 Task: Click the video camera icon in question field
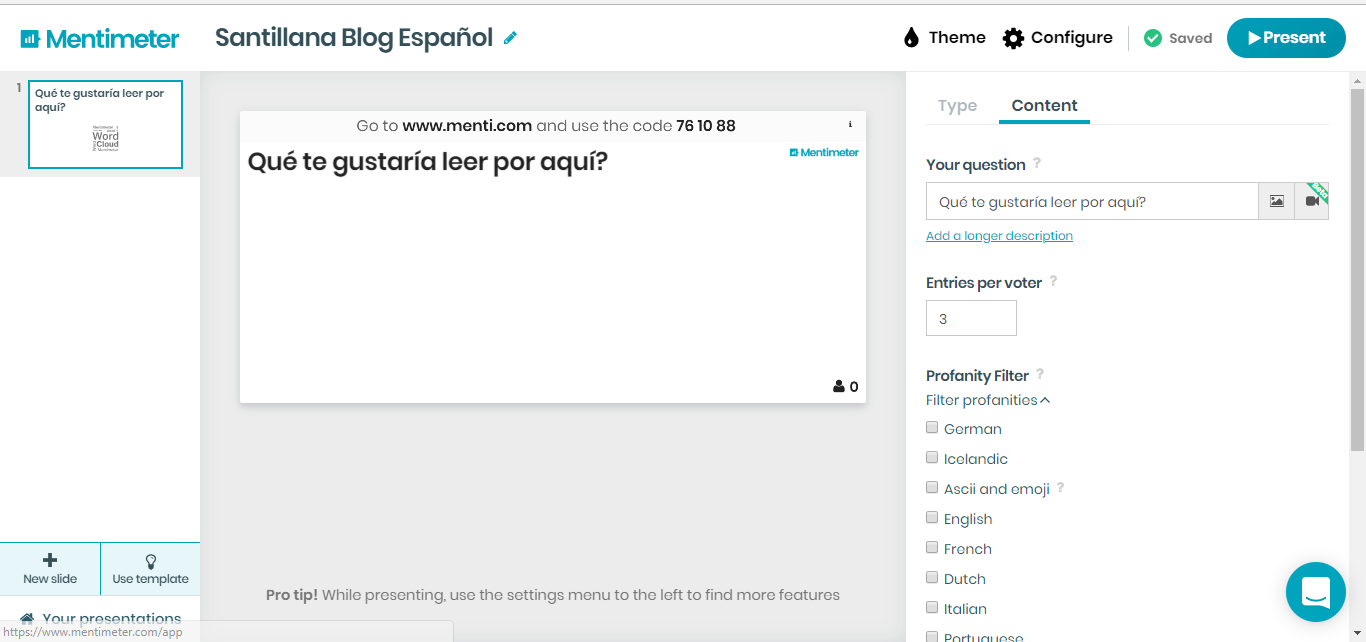(x=1312, y=201)
